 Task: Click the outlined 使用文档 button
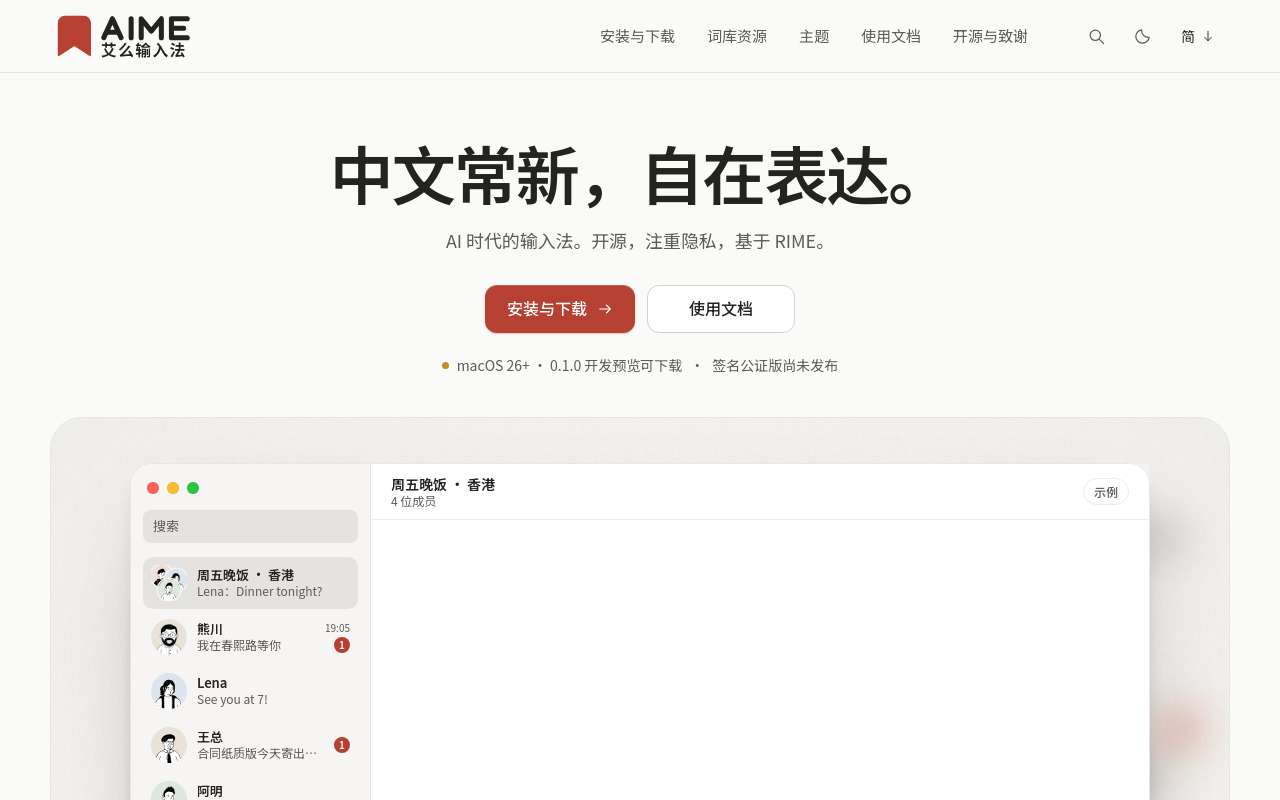[721, 309]
